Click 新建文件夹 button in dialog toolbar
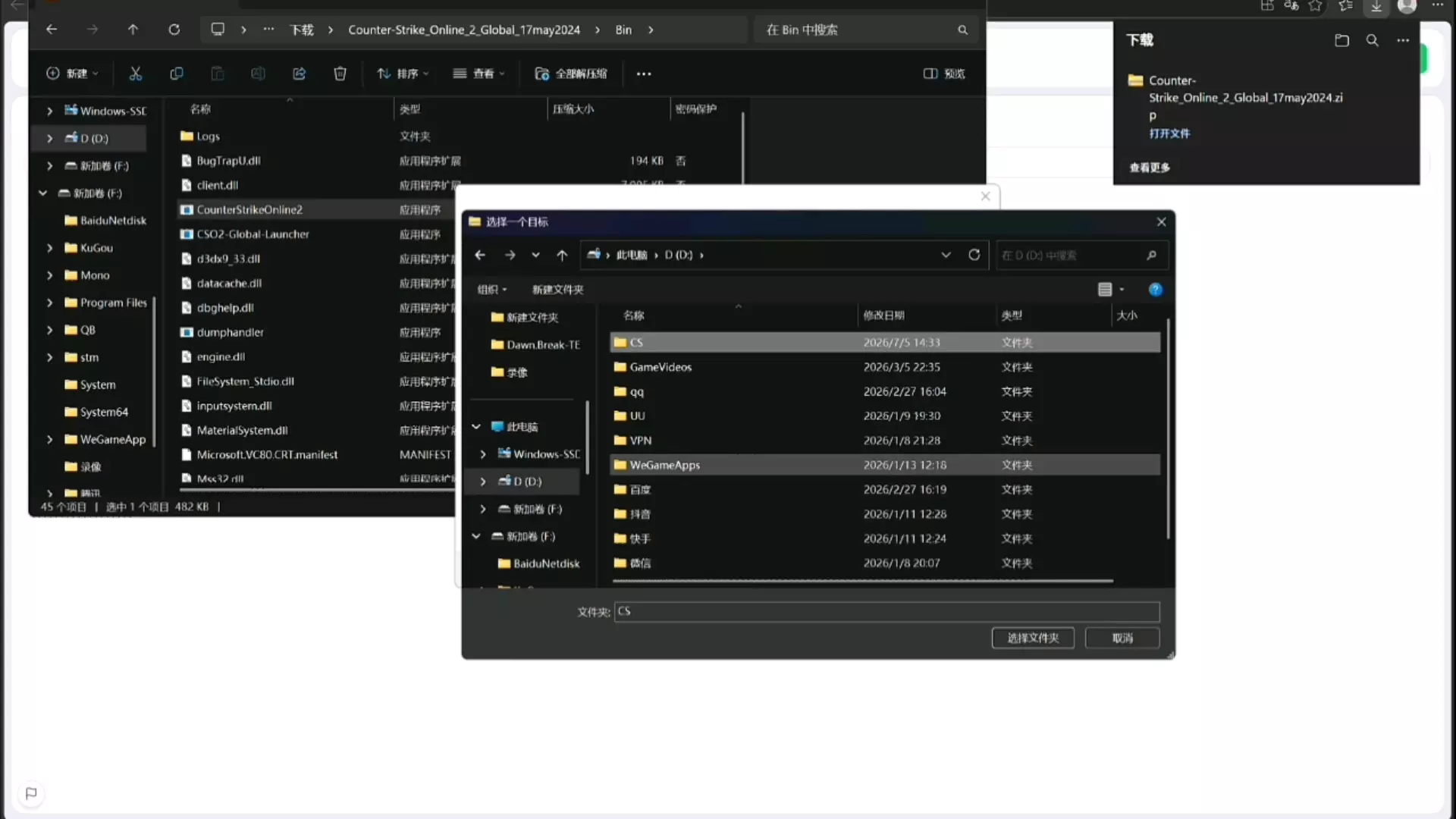Image resolution: width=1456 pixels, height=819 pixels. point(558,290)
